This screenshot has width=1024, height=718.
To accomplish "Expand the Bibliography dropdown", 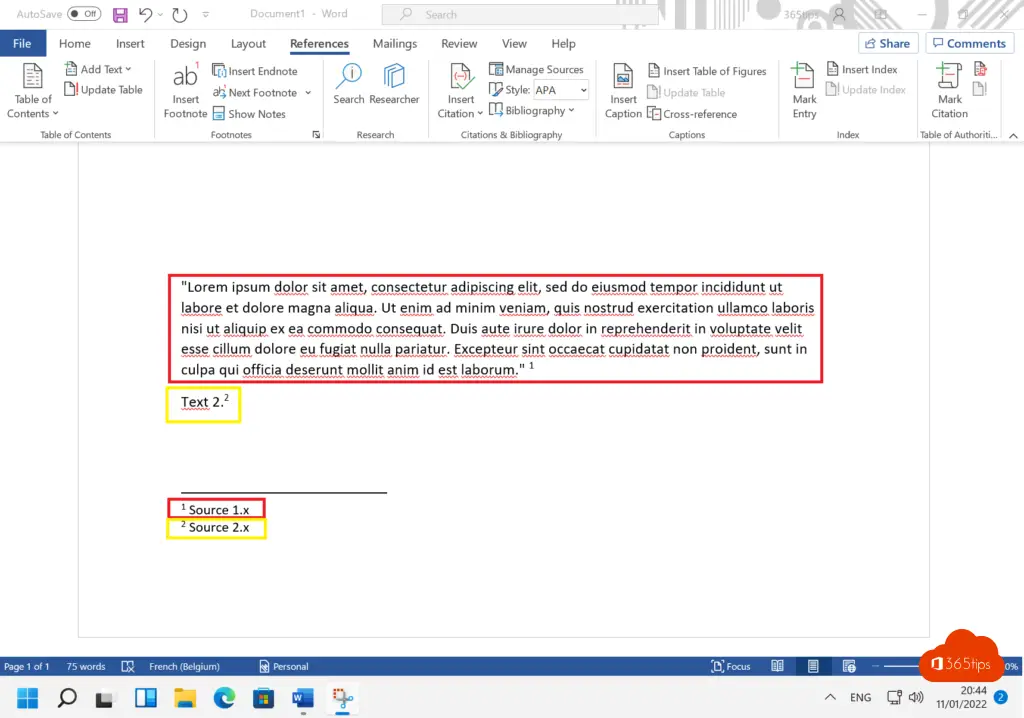I will (x=534, y=110).
